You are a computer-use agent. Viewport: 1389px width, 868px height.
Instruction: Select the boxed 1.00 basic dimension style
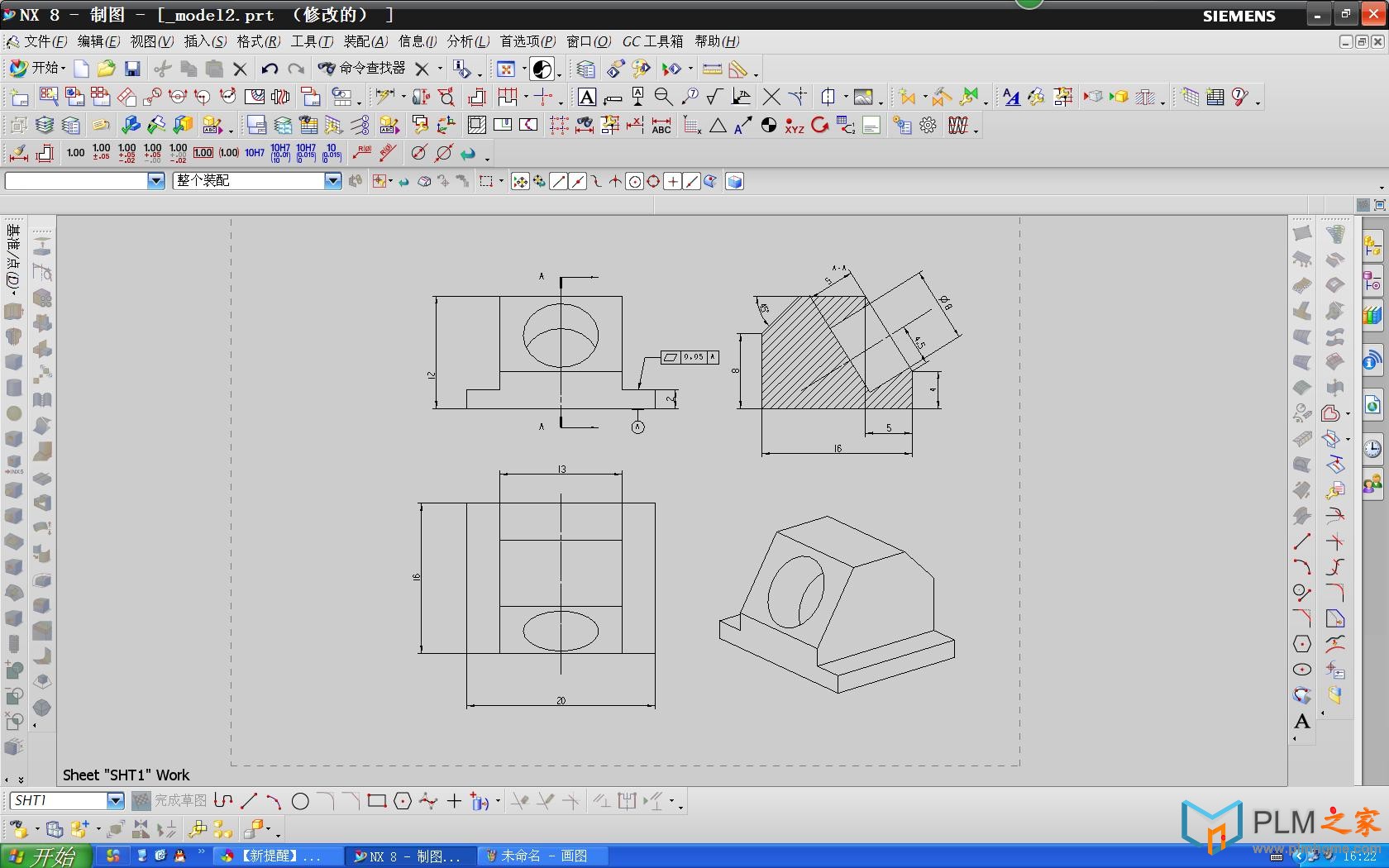tap(203, 153)
